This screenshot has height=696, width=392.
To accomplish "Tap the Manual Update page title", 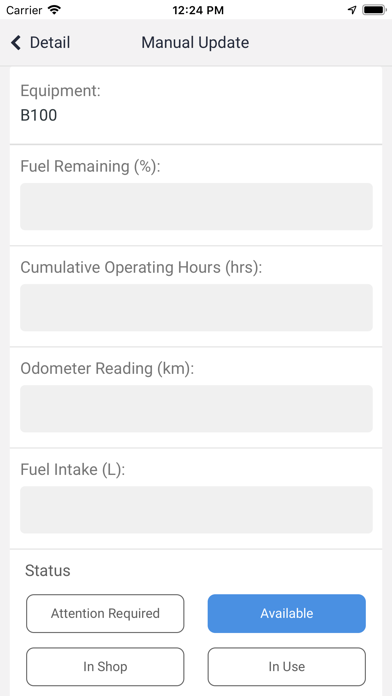I will [x=195, y=43].
